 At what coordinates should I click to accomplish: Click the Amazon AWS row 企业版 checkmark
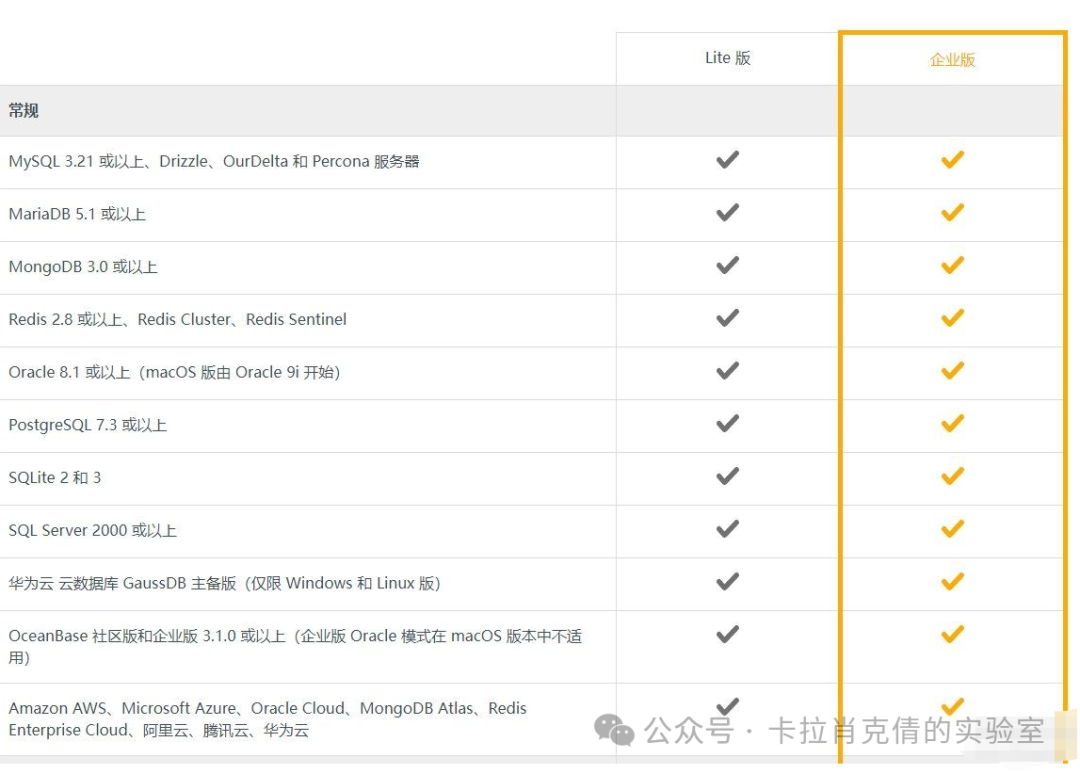(951, 706)
